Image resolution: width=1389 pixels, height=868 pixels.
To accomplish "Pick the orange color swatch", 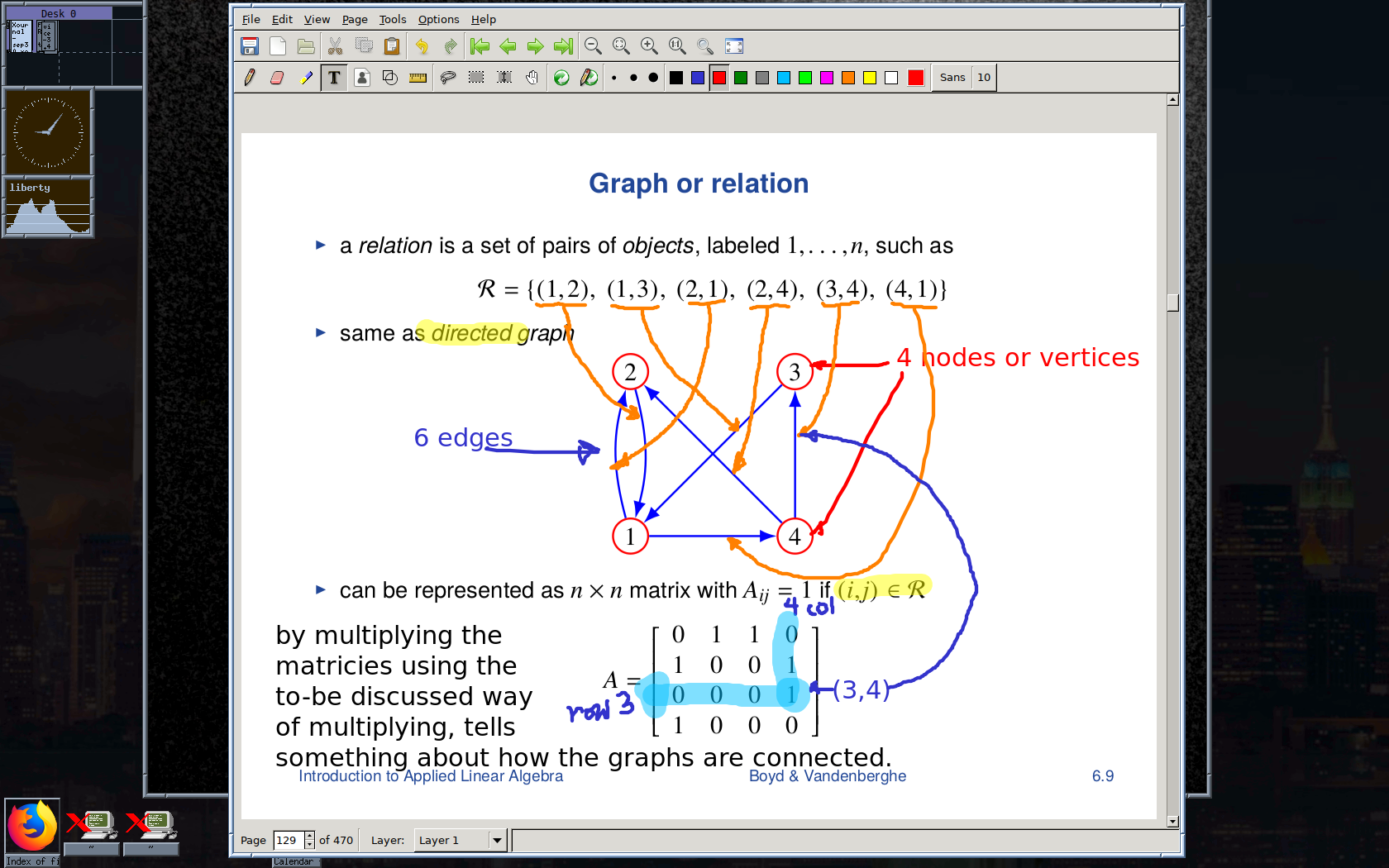I will (x=848, y=78).
